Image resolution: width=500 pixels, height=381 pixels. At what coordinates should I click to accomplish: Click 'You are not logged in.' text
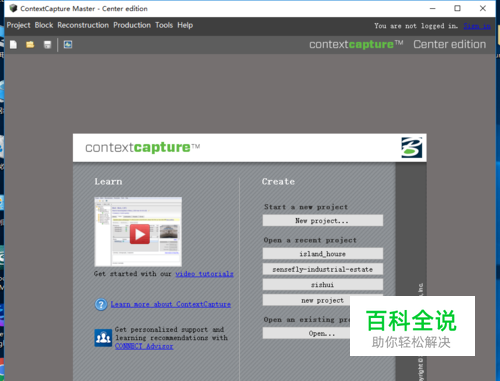click(x=416, y=26)
